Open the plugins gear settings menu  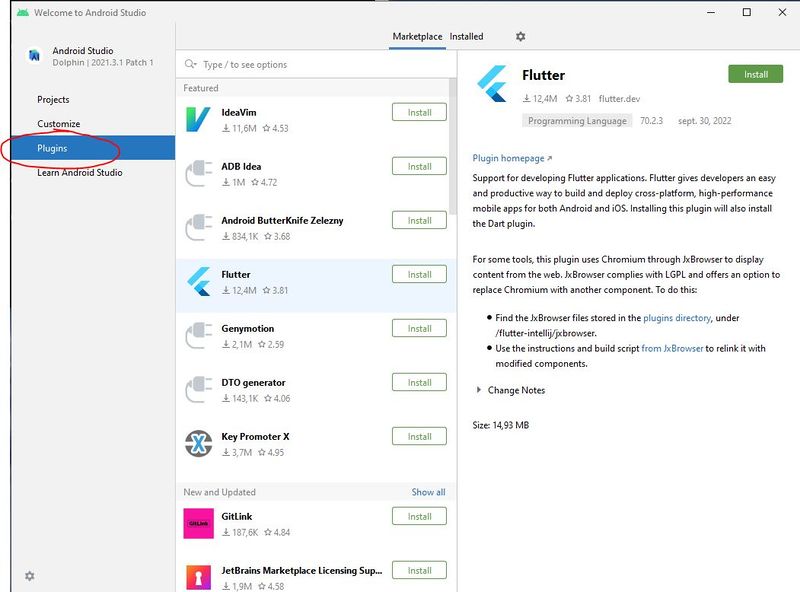point(520,37)
